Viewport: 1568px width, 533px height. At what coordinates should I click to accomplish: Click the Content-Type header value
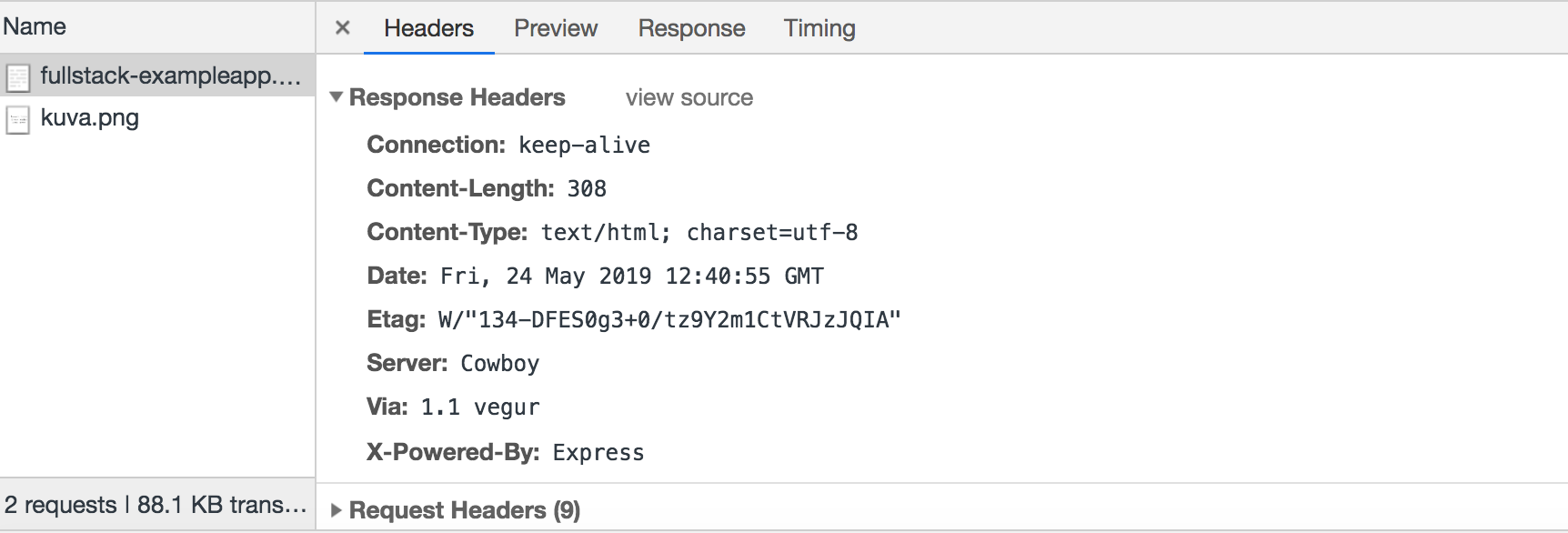click(699, 232)
